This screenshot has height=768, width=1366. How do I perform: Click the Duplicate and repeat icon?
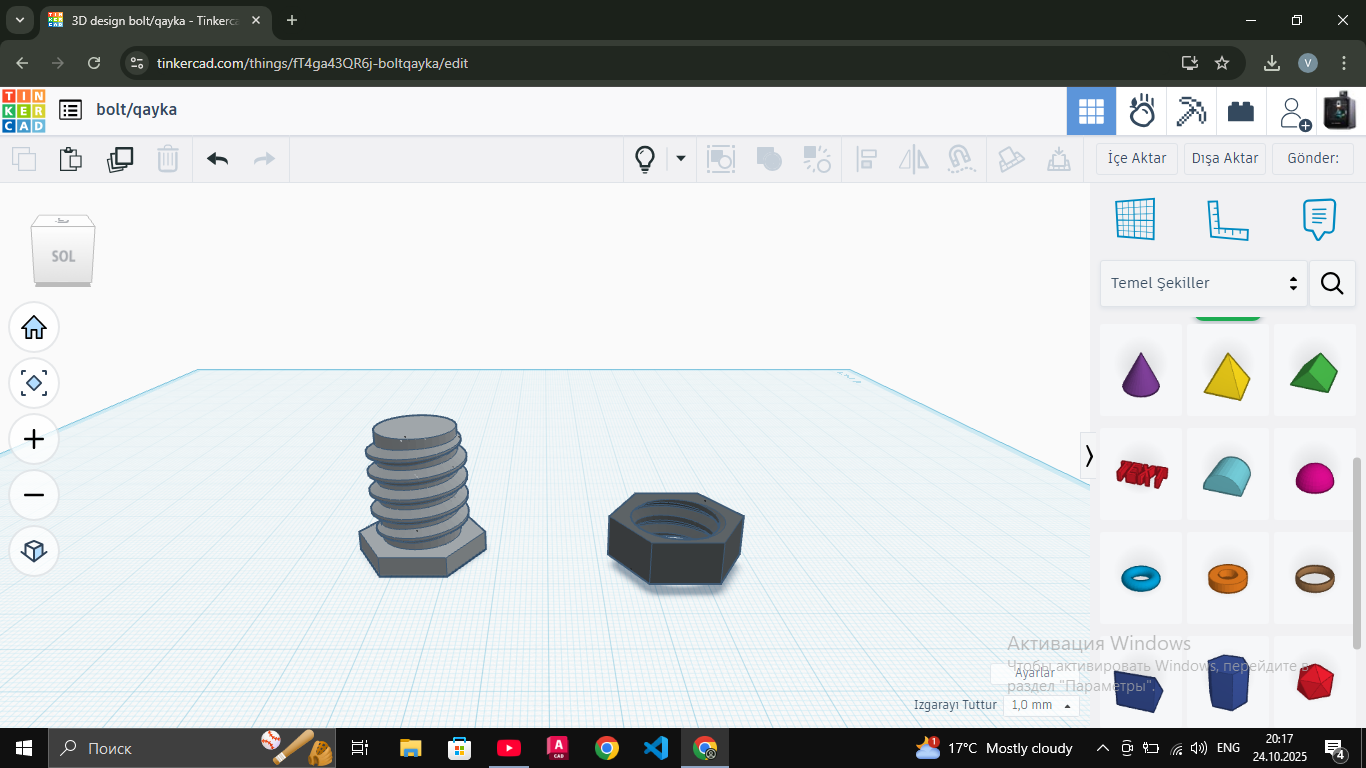(120, 159)
